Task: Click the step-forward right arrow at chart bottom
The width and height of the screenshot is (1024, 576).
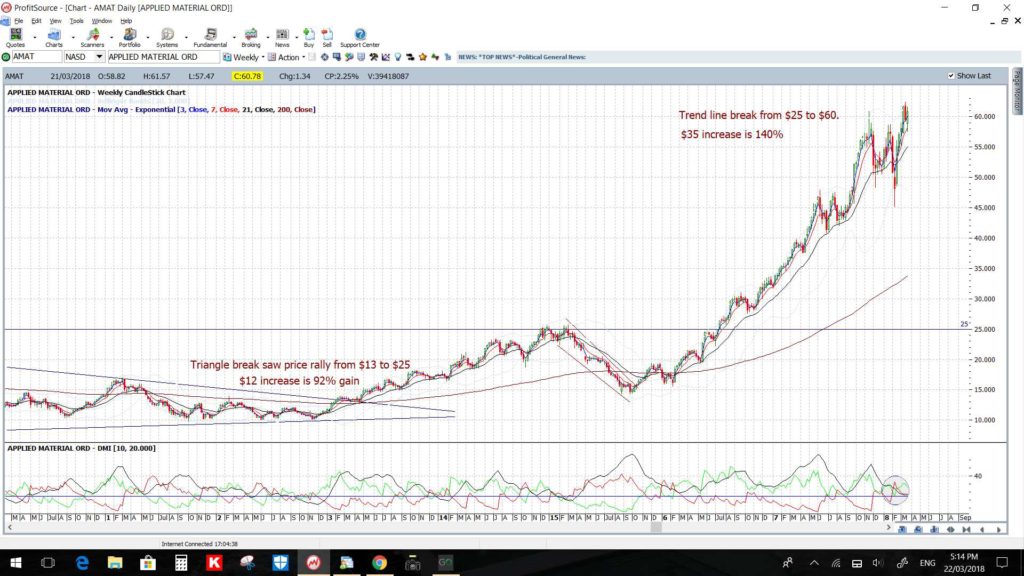Action: click(x=999, y=530)
